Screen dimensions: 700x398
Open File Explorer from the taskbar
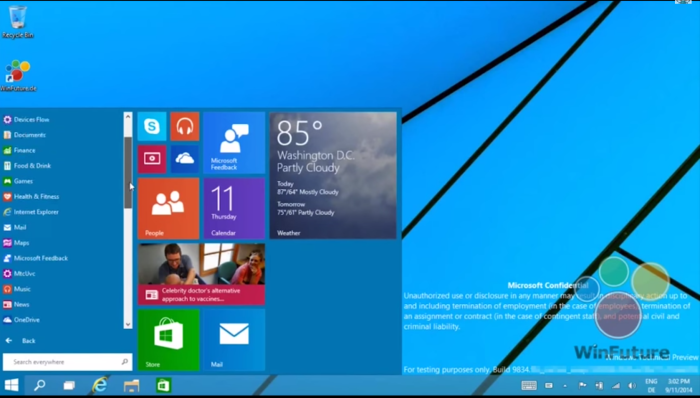point(131,386)
